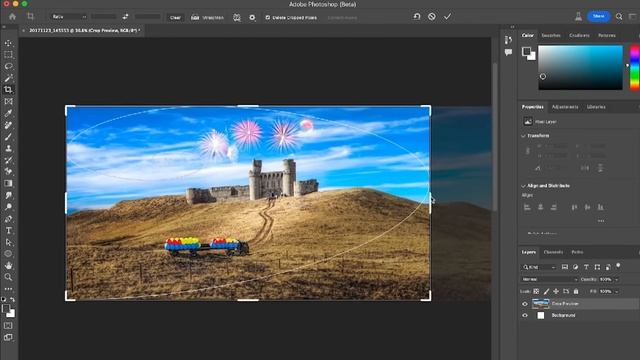This screenshot has height=360, width=640.
Task: Select the Frame tool
Action: pos(8,102)
